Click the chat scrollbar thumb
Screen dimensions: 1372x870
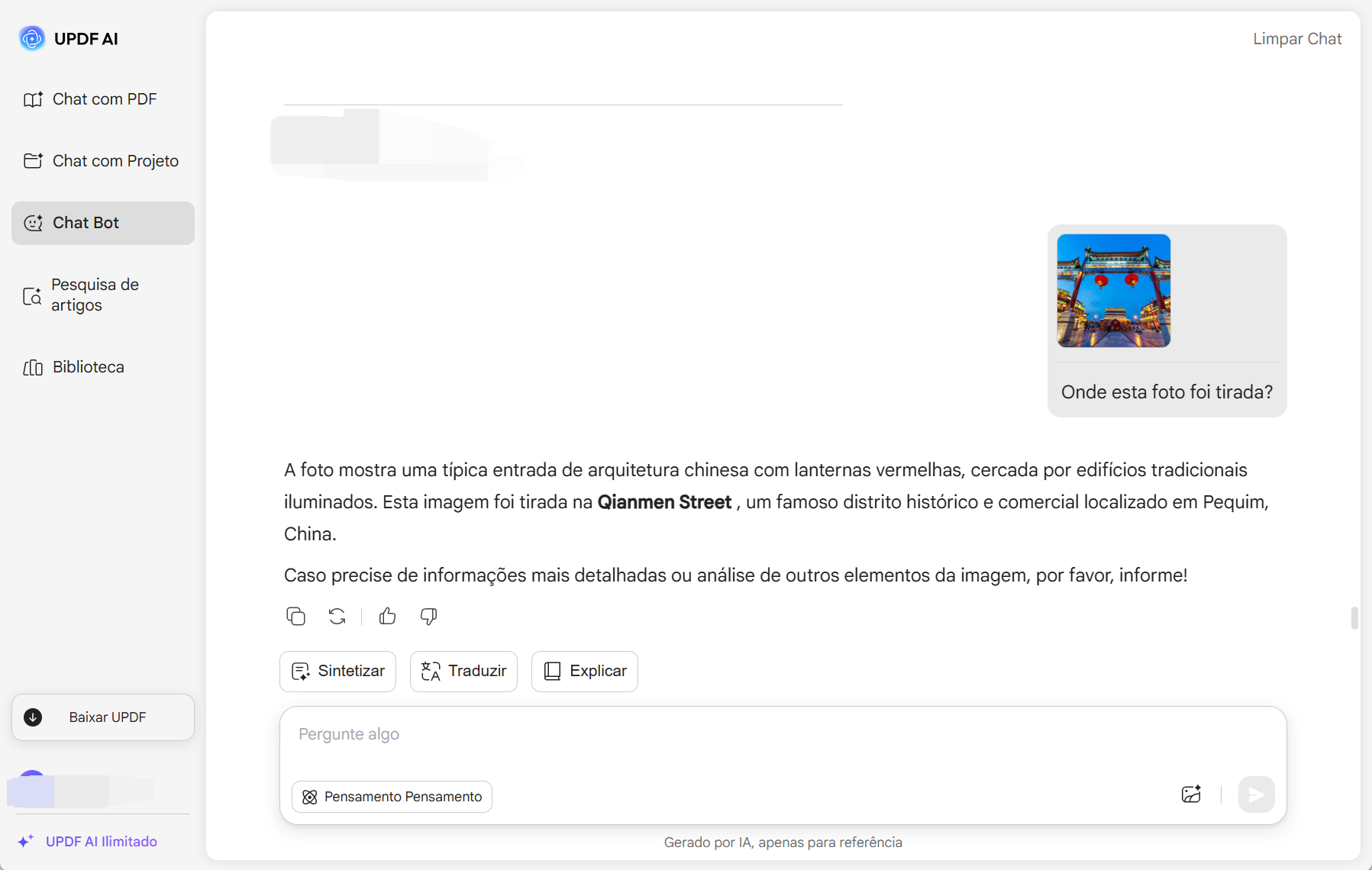[1354, 618]
